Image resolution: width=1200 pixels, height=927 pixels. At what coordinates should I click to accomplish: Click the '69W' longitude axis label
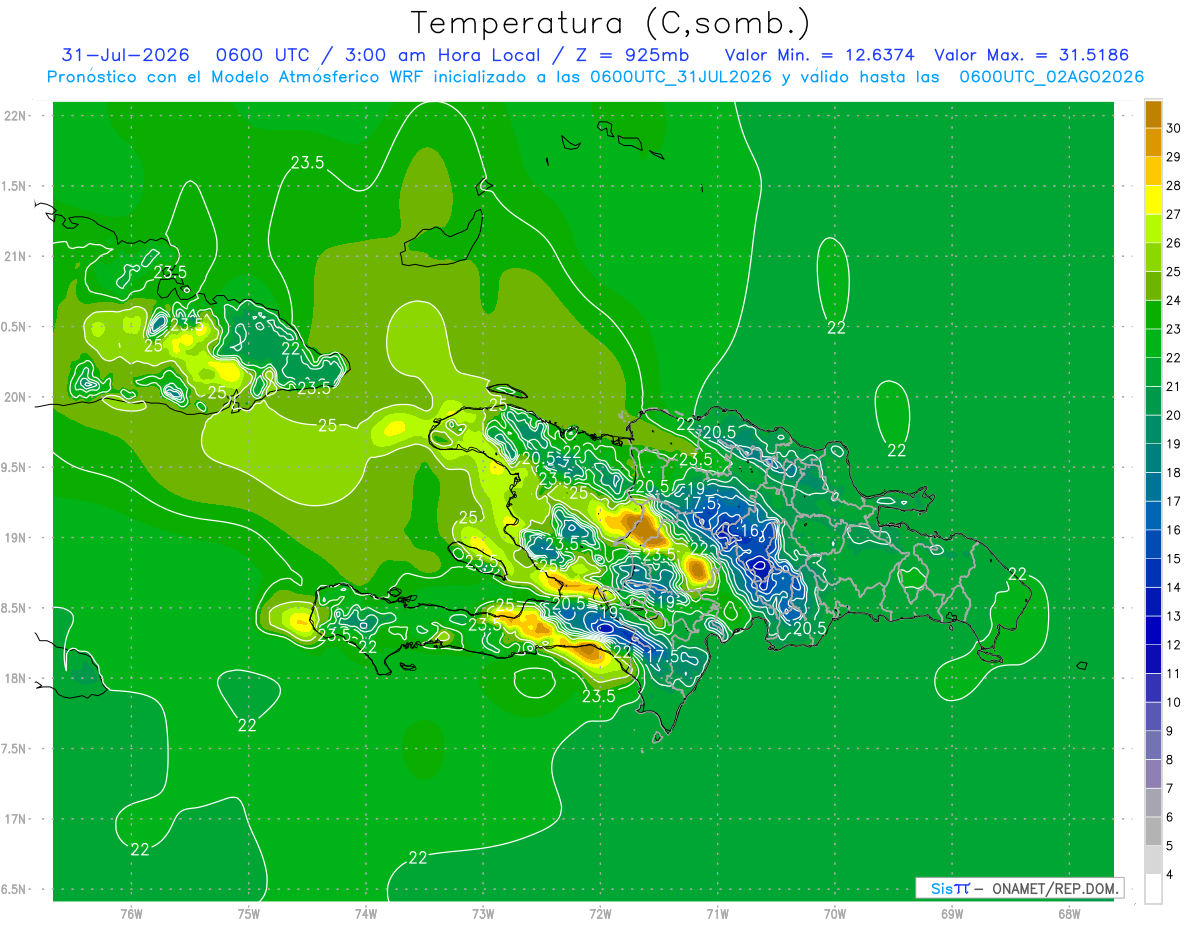click(951, 913)
